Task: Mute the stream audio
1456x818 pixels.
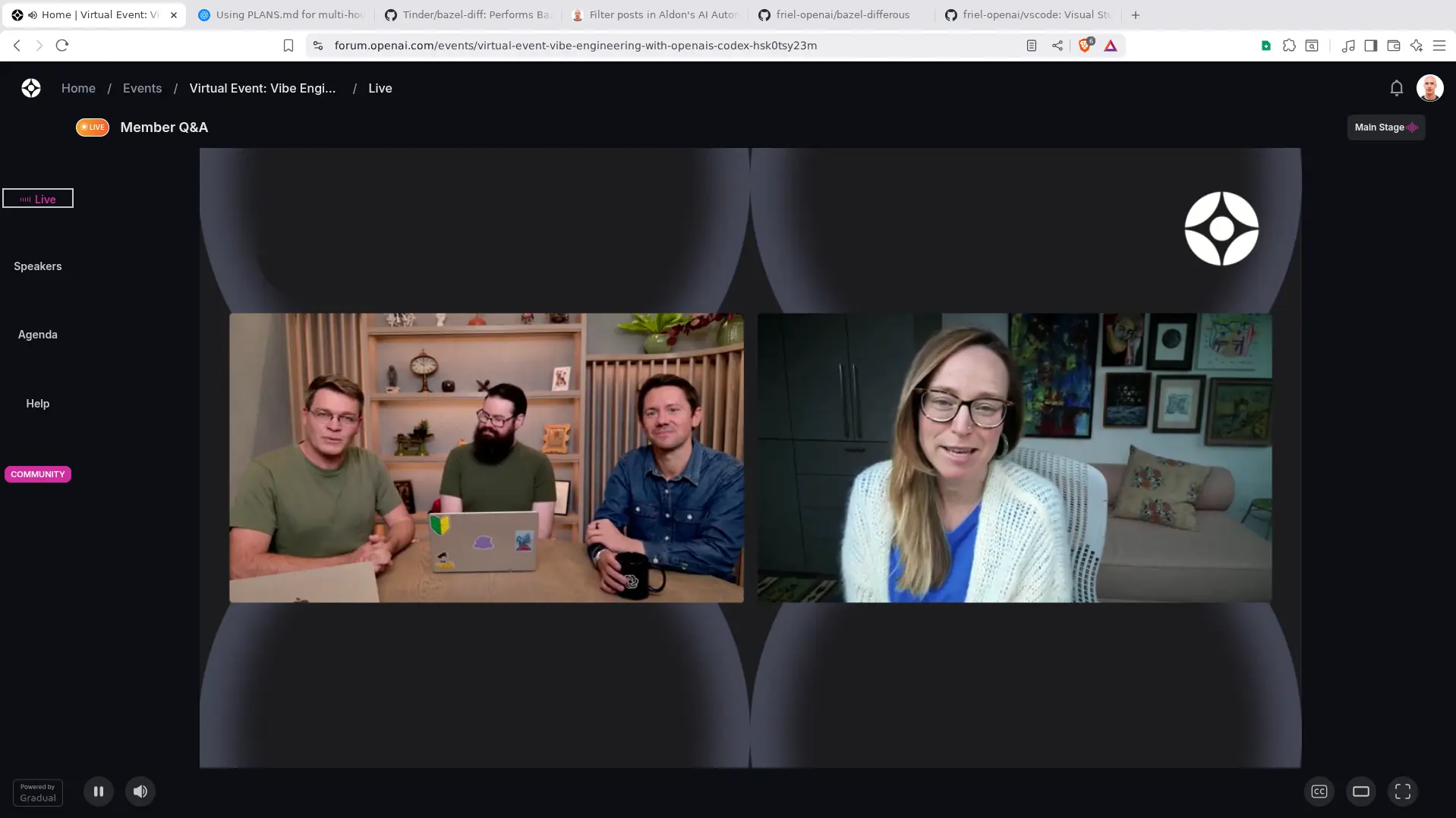Action: click(140, 791)
